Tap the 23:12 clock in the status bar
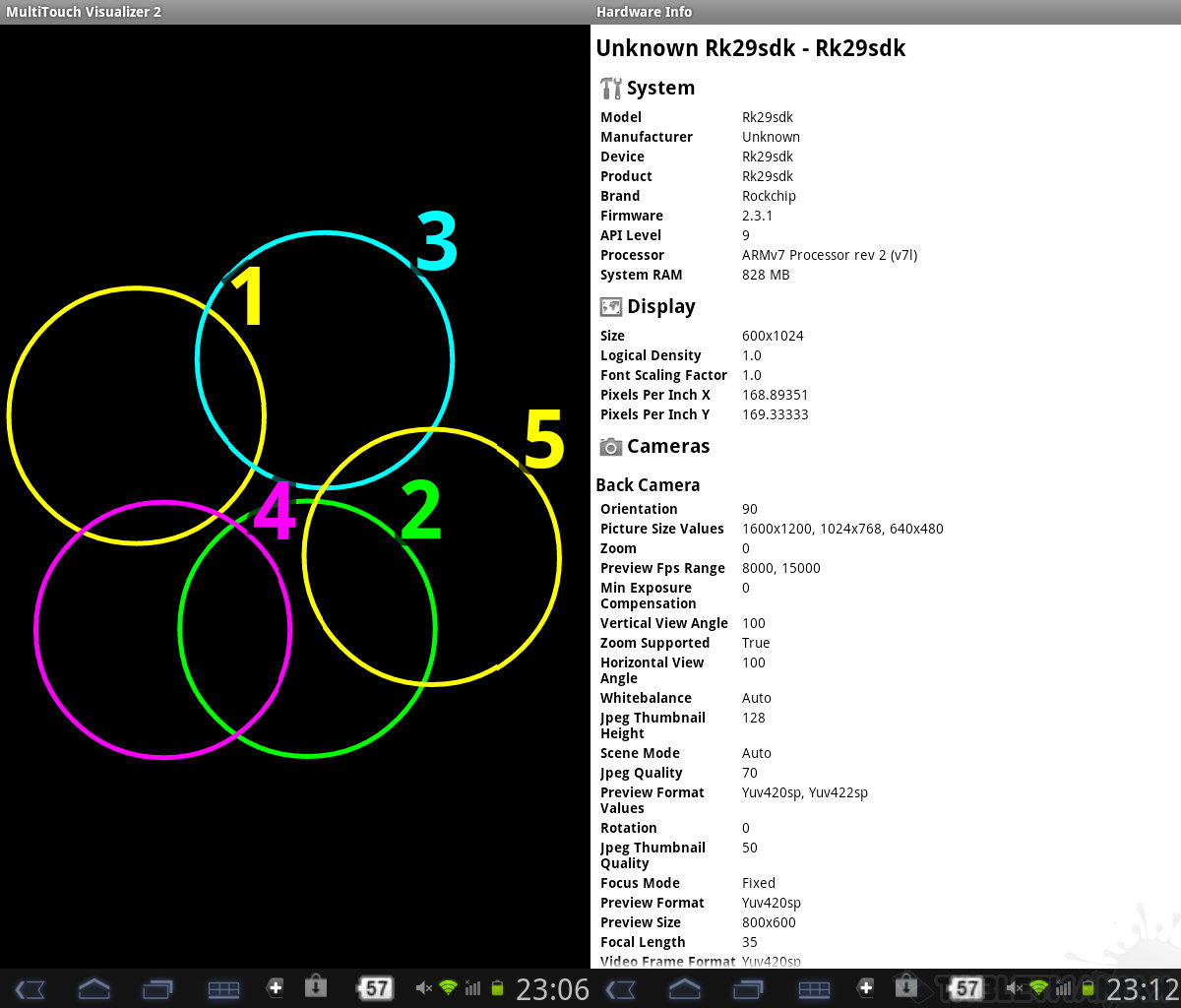The height and width of the screenshot is (1008, 1181). [x=1142, y=988]
